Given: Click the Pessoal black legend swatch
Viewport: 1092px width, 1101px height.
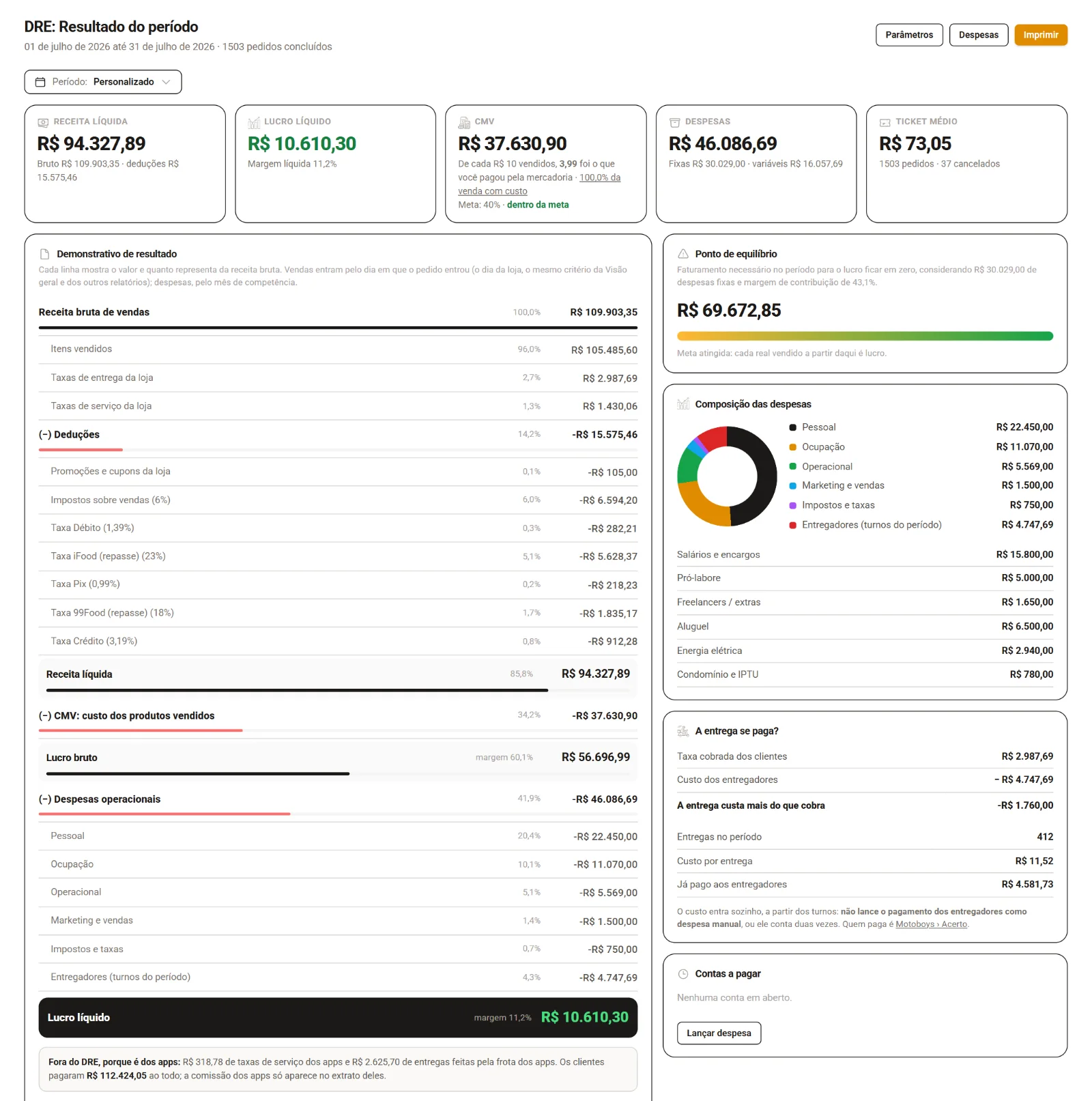Looking at the screenshot, I should click(793, 427).
